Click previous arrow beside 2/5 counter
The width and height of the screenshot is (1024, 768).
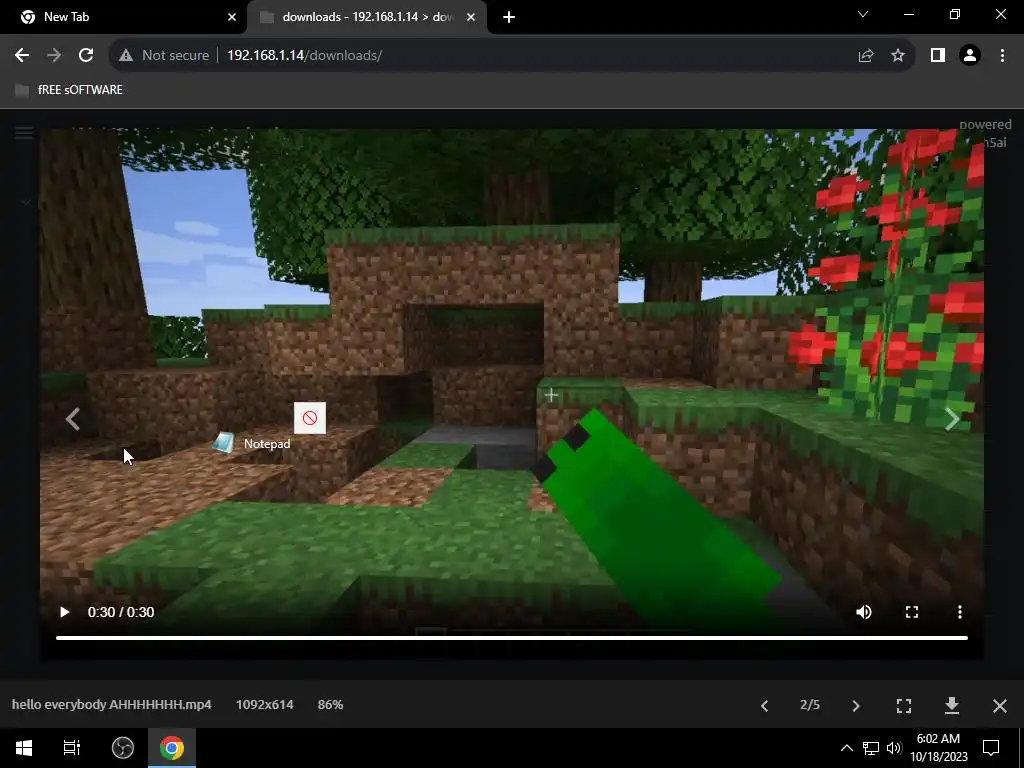coord(764,706)
